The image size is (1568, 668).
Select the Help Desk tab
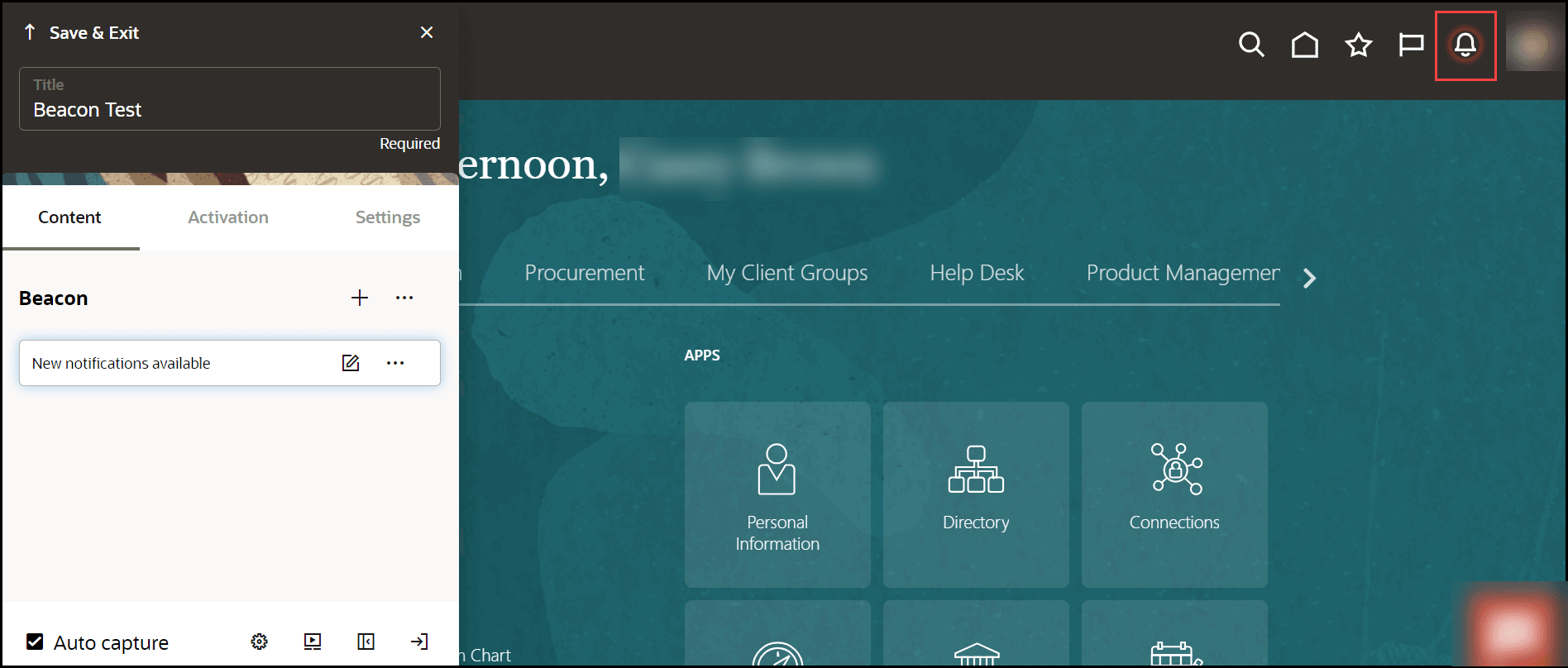977,273
